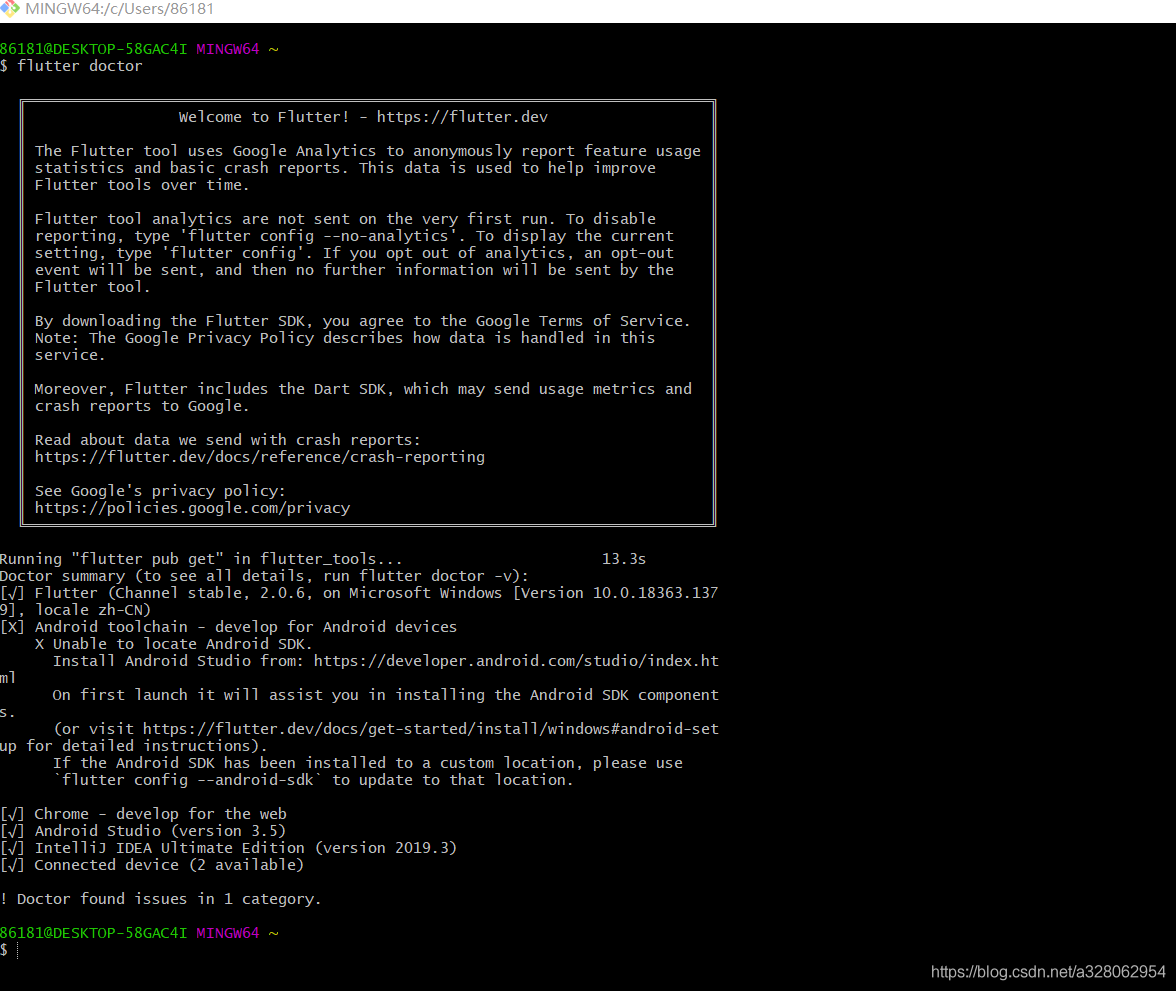Screen dimensions: 1176x991
Task: Click the 'Google Terms of Service' sentence
Action: point(362,321)
